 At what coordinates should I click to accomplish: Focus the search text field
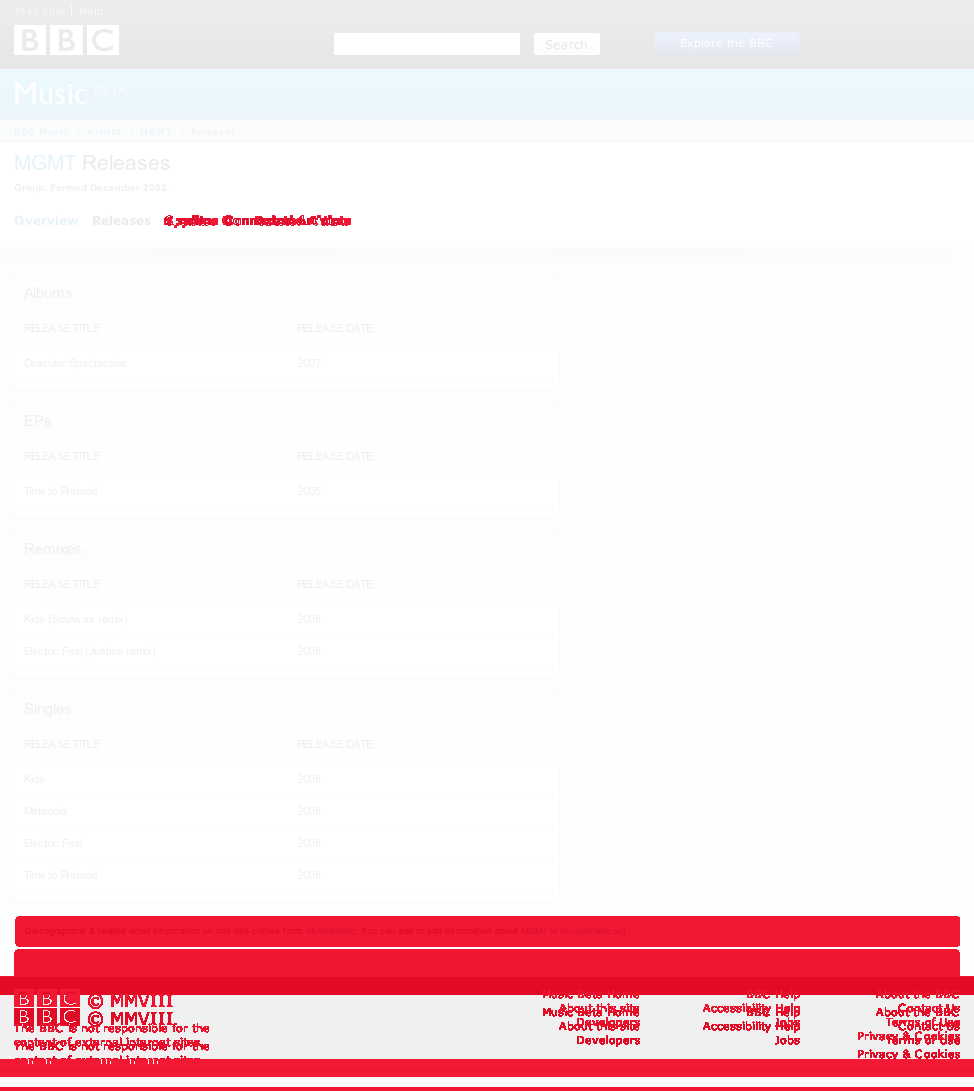tap(426, 44)
